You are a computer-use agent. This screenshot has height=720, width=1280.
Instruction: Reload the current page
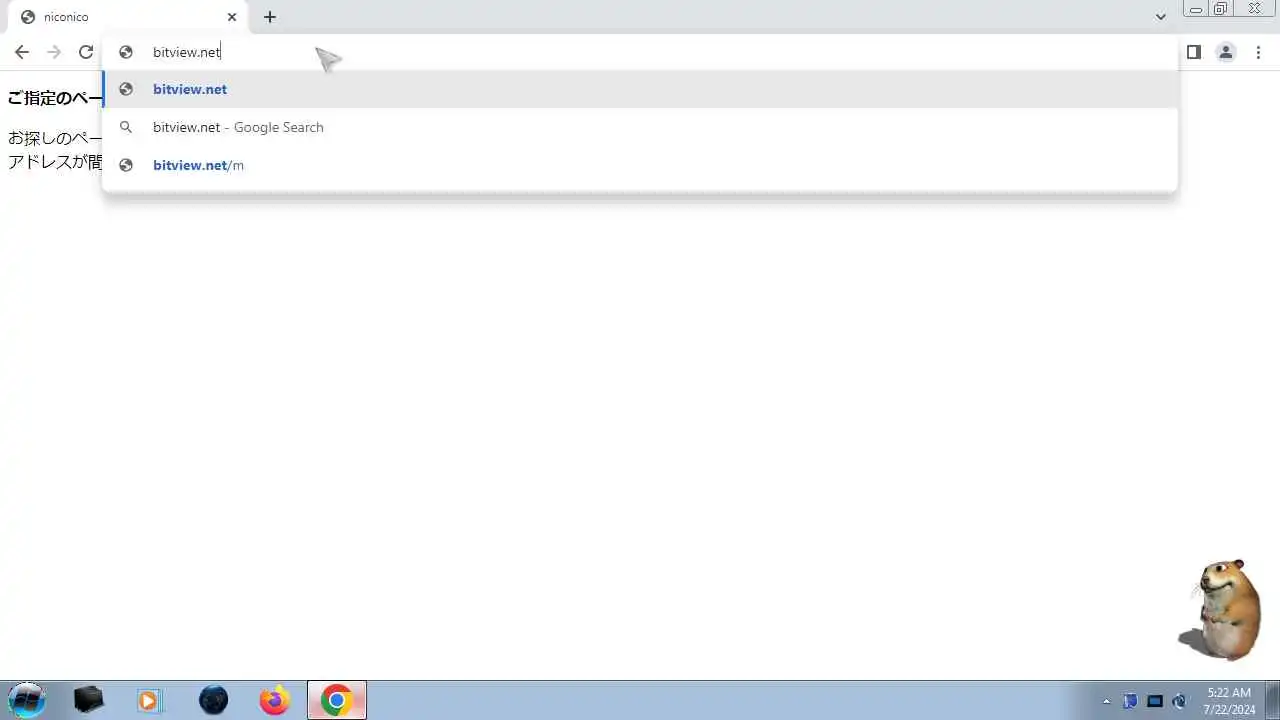[x=86, y=52]
